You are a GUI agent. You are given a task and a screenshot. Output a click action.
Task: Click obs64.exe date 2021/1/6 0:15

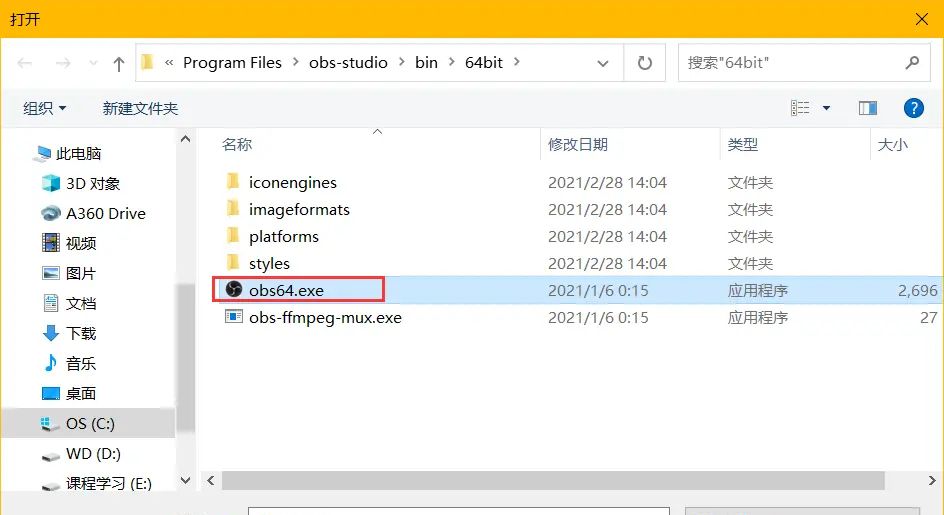[598, 291]
